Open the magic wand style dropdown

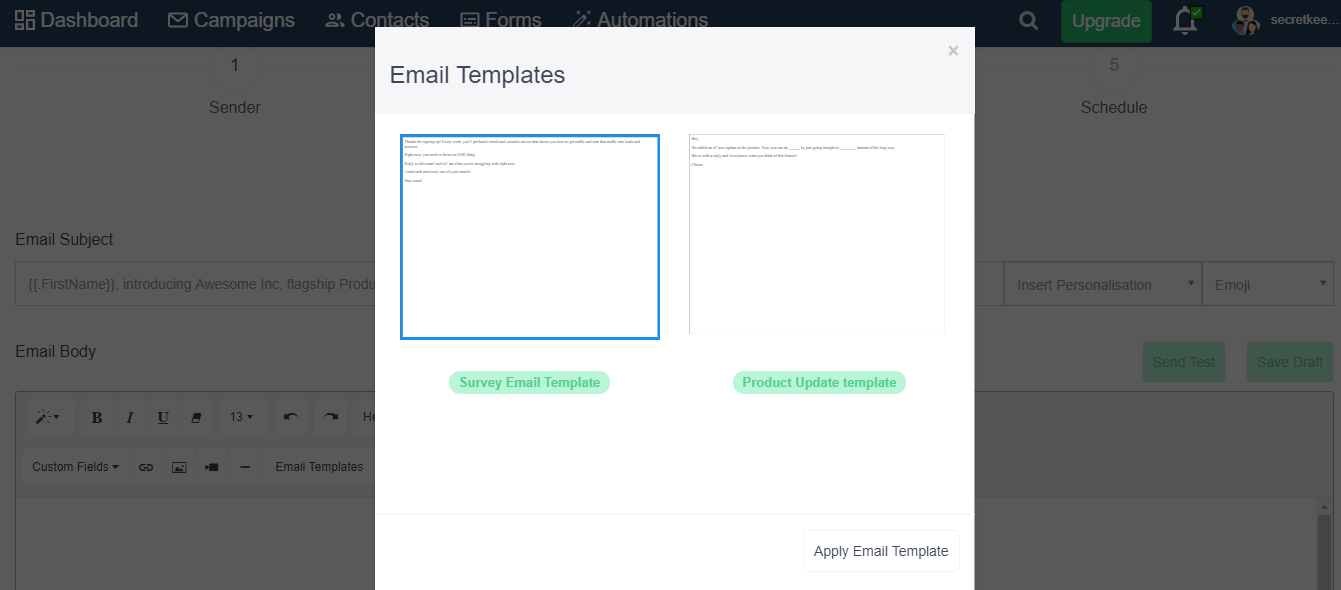coord(47,417)
